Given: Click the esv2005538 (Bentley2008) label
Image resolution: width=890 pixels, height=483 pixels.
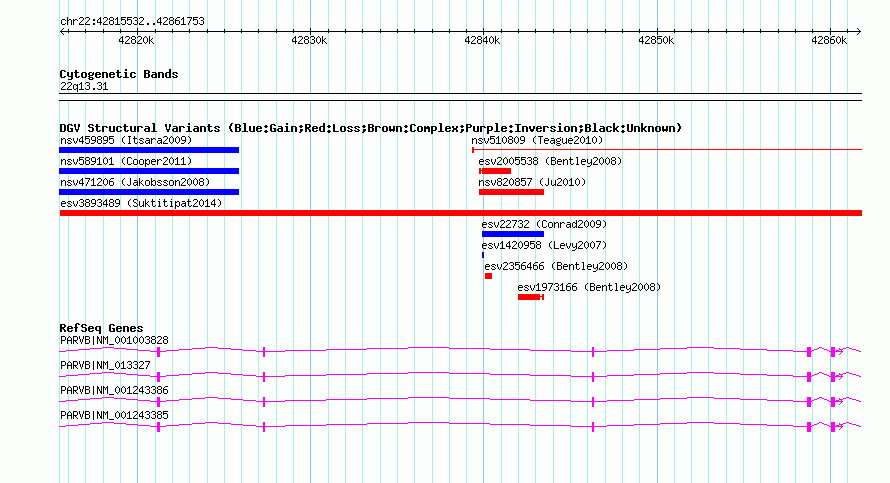Looking at the screenshot, I should click(x=550, y=161).
